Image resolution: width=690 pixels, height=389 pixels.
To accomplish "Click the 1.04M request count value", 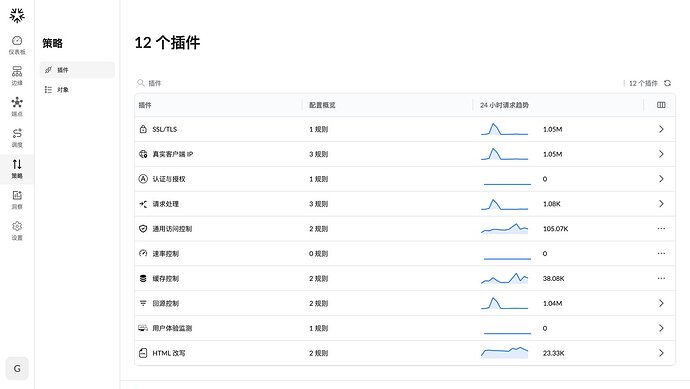I will coord(552,303).
